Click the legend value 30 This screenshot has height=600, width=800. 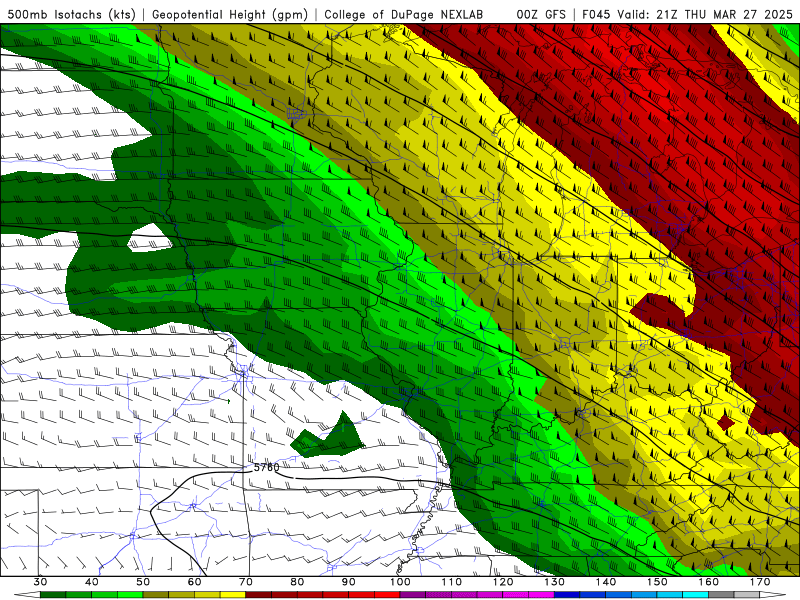tap(40, 582)
